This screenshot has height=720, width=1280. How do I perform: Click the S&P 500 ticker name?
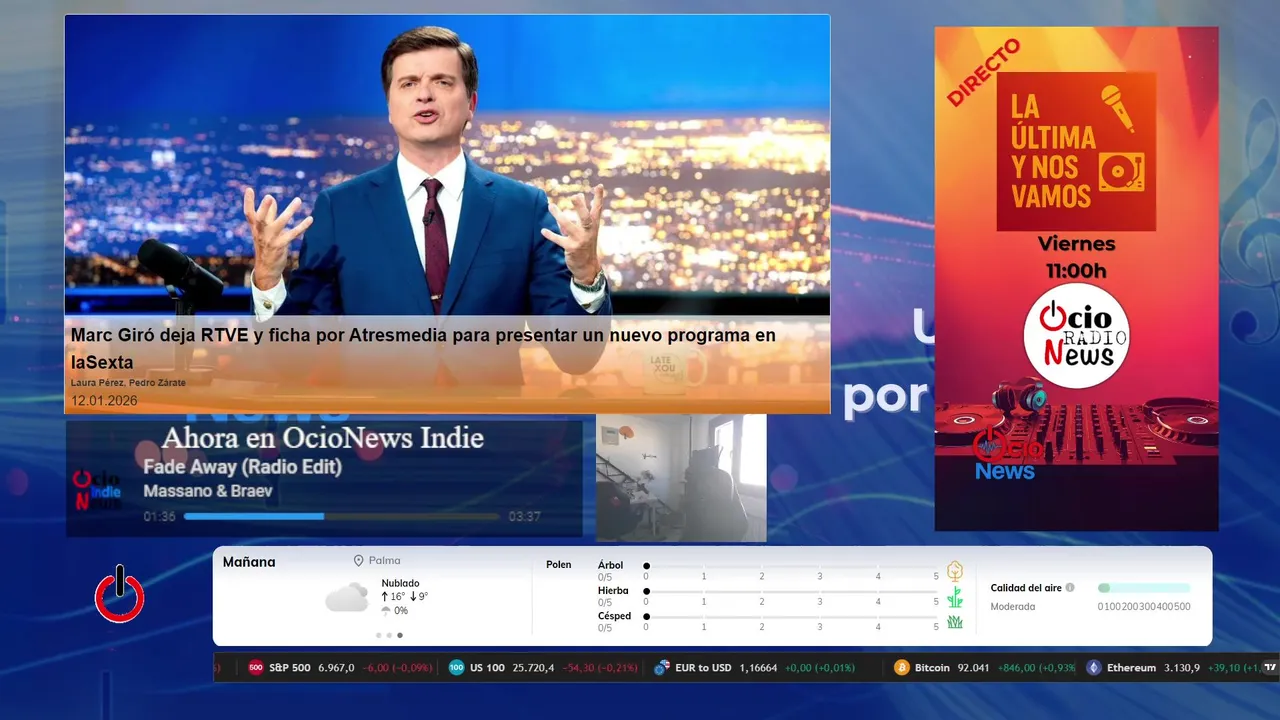[289, 668]
